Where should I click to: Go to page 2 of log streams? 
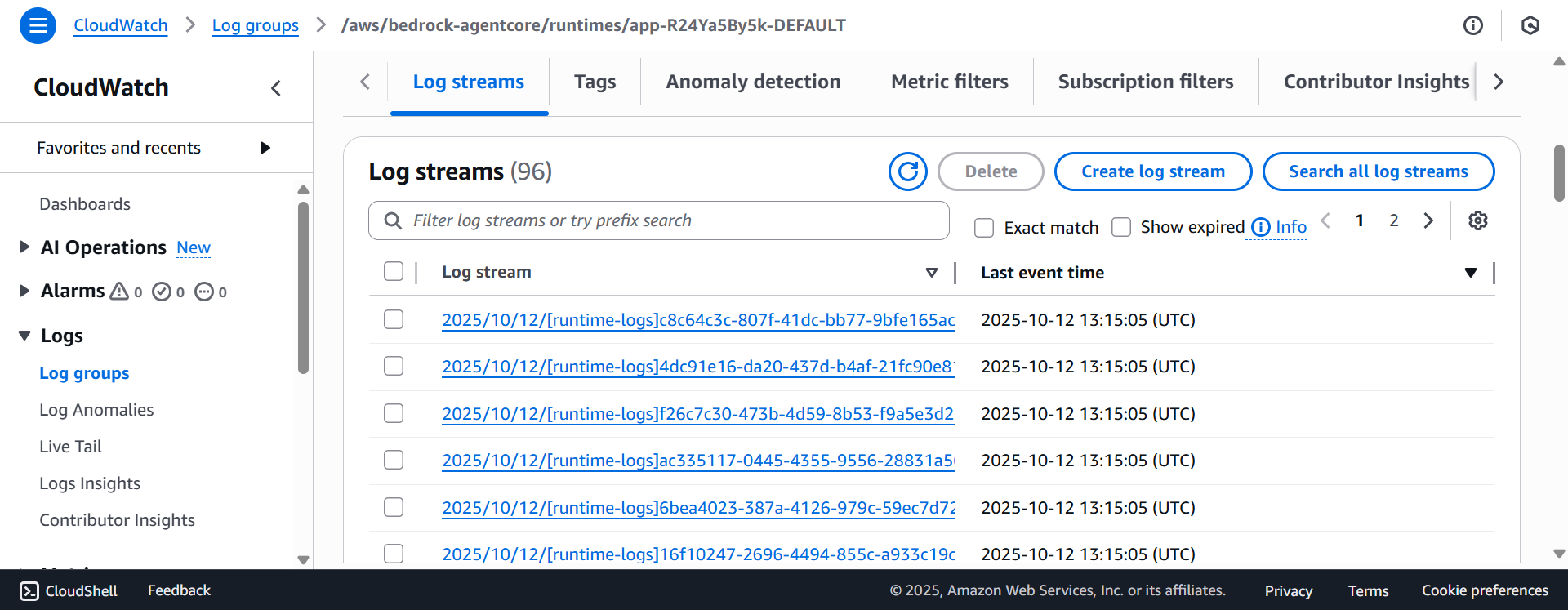(1394, 220)
